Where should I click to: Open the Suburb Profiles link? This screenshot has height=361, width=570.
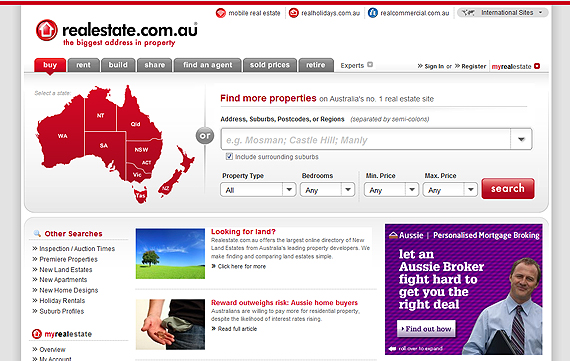(x=61, y=311)
